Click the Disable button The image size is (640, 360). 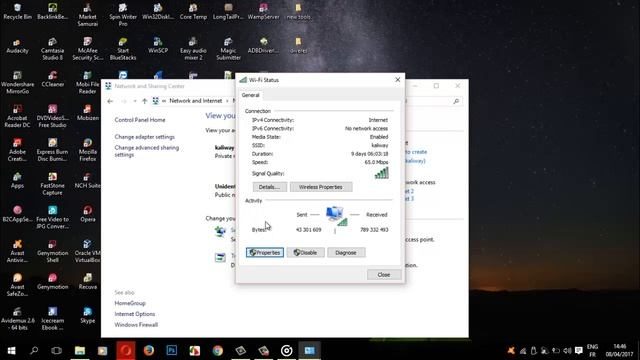(306, 253)
